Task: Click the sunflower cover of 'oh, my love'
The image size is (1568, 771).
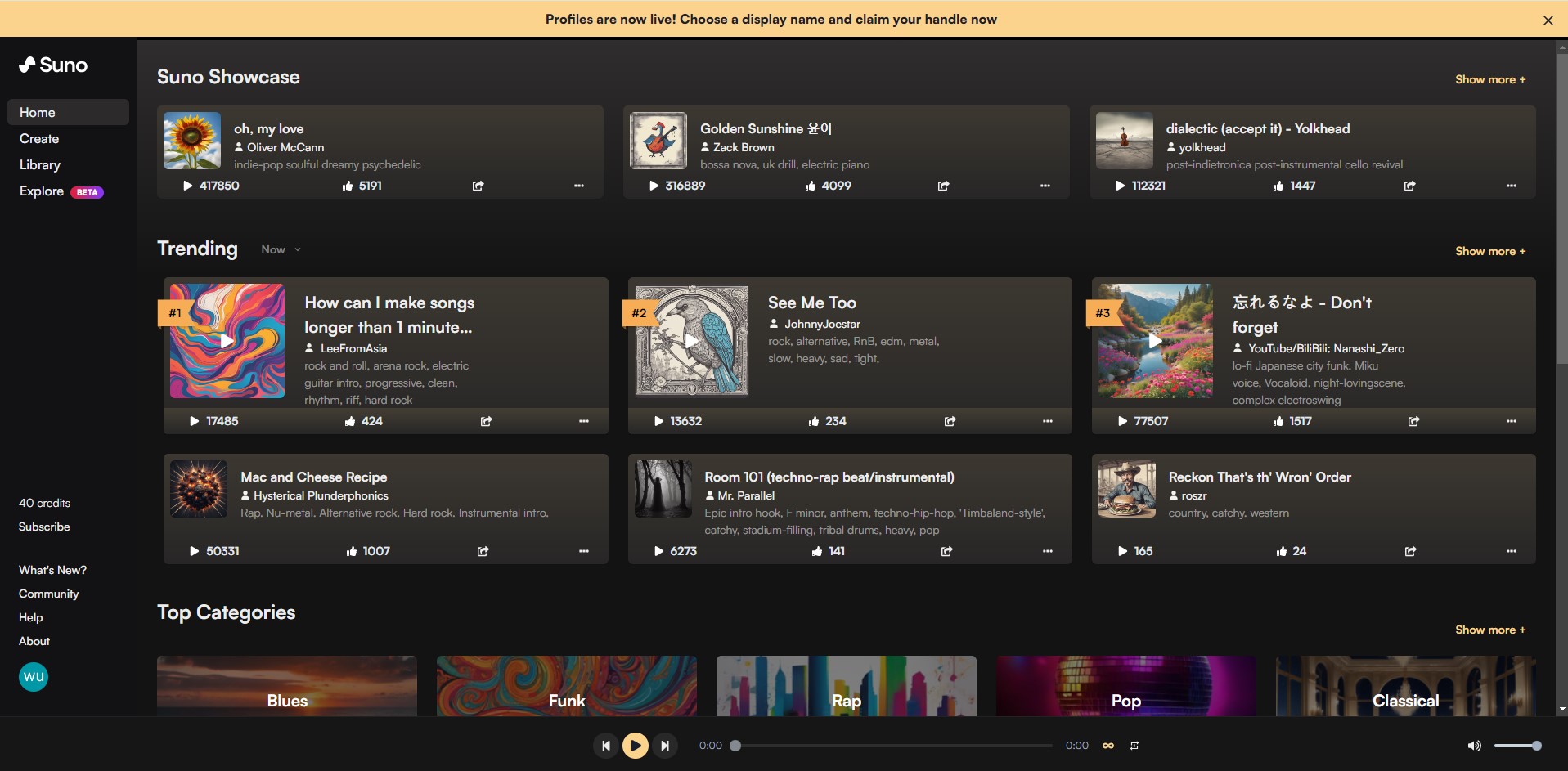Action: pos(192,141)
